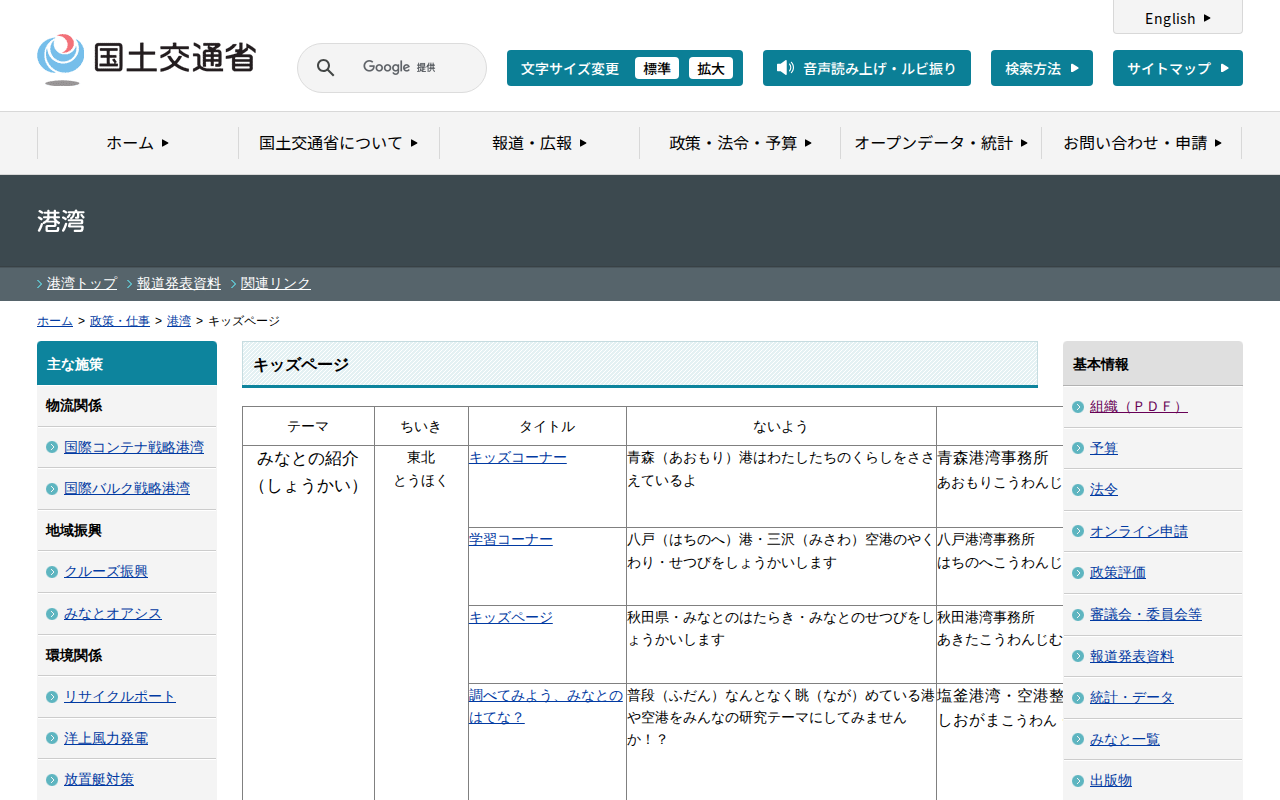This screenshot has width=1280, height=800.
Task: Switch text size to 拡大
Action: point(710,68)
